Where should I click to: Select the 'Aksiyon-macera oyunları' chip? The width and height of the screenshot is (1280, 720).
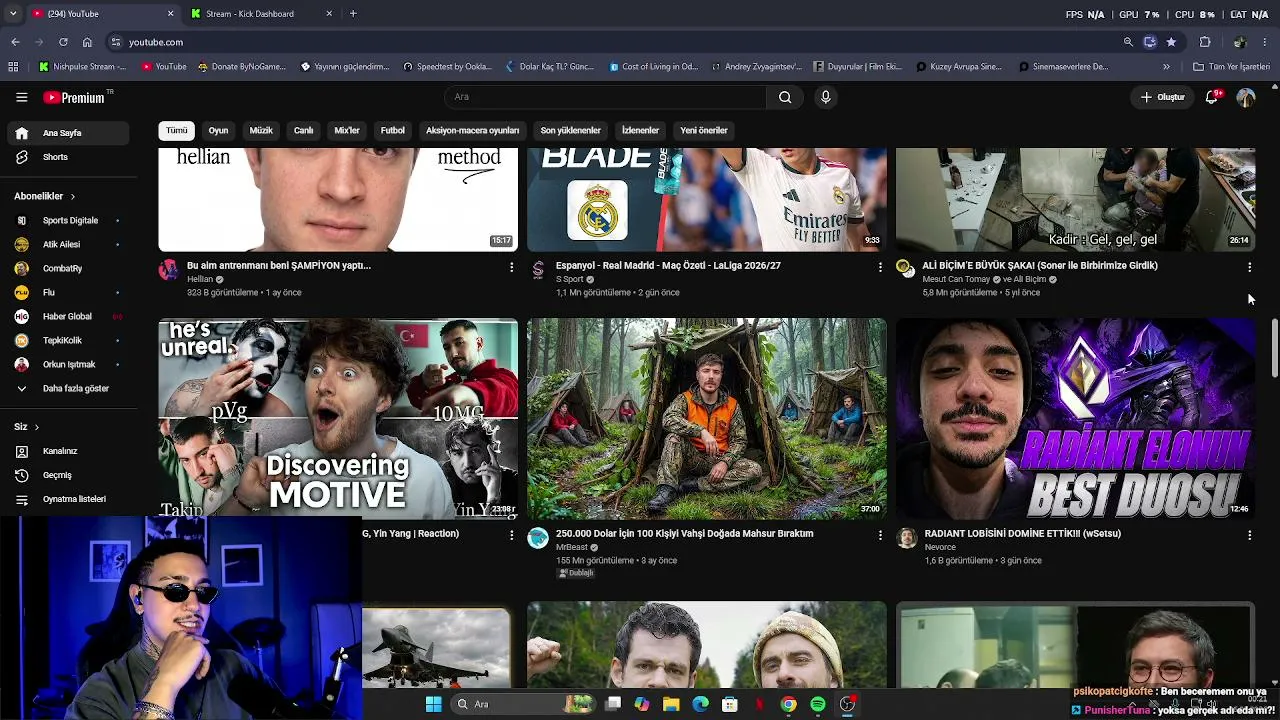(472, 131)
